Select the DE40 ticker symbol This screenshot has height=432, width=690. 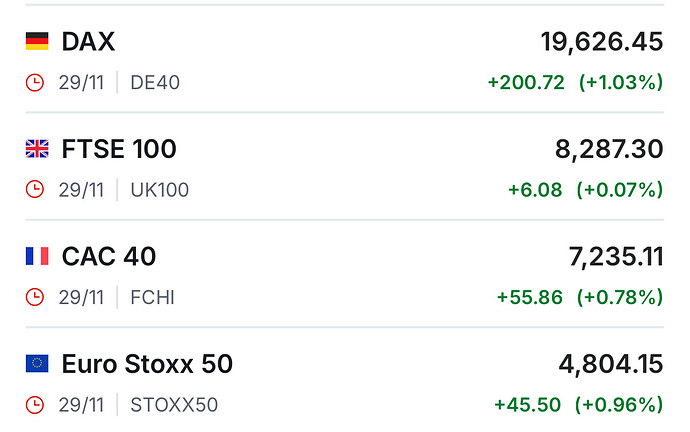[x=155, y=82]
